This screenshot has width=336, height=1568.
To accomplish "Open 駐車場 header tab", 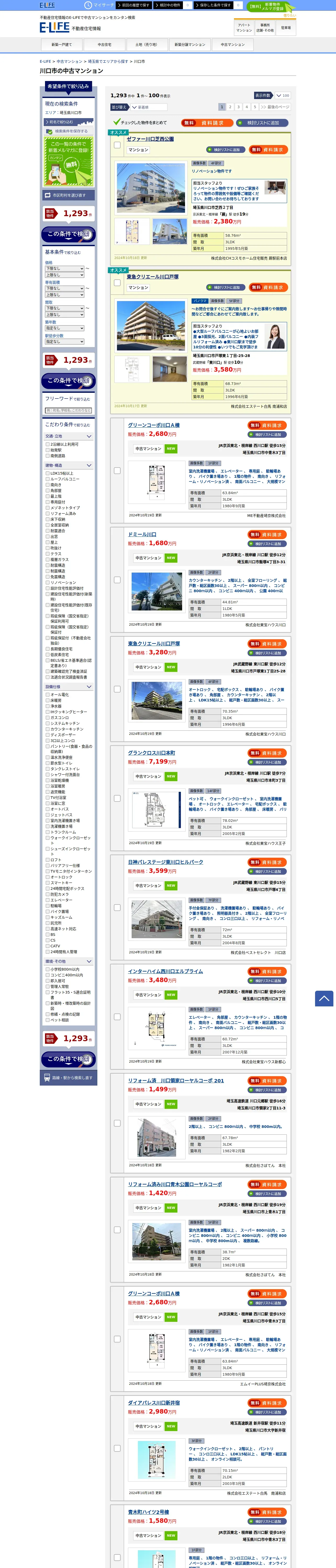I will click(x=285, y=27).
